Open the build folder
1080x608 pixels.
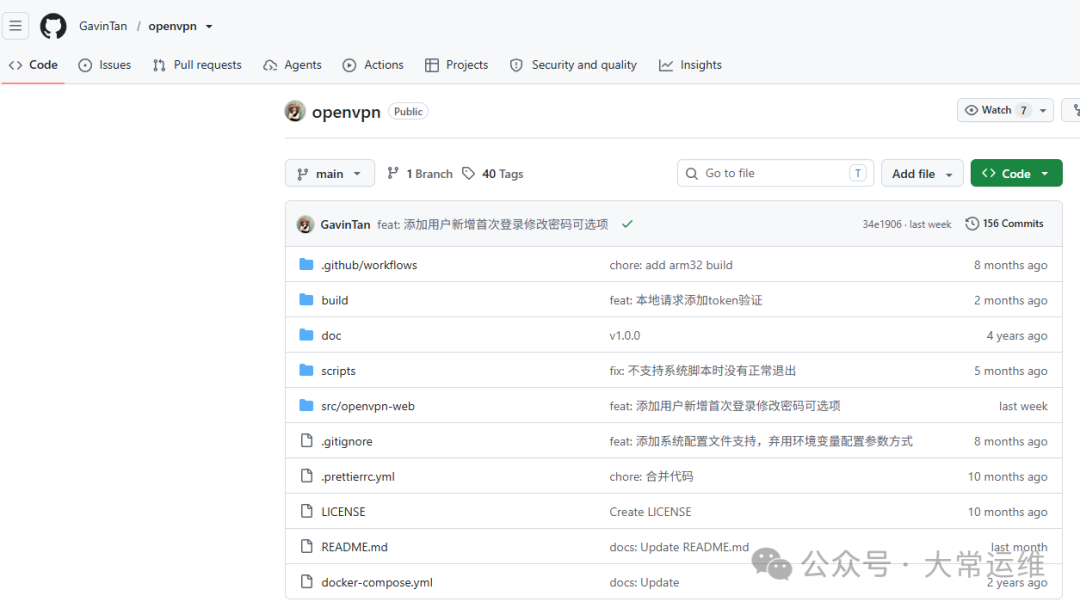[335, 300]
